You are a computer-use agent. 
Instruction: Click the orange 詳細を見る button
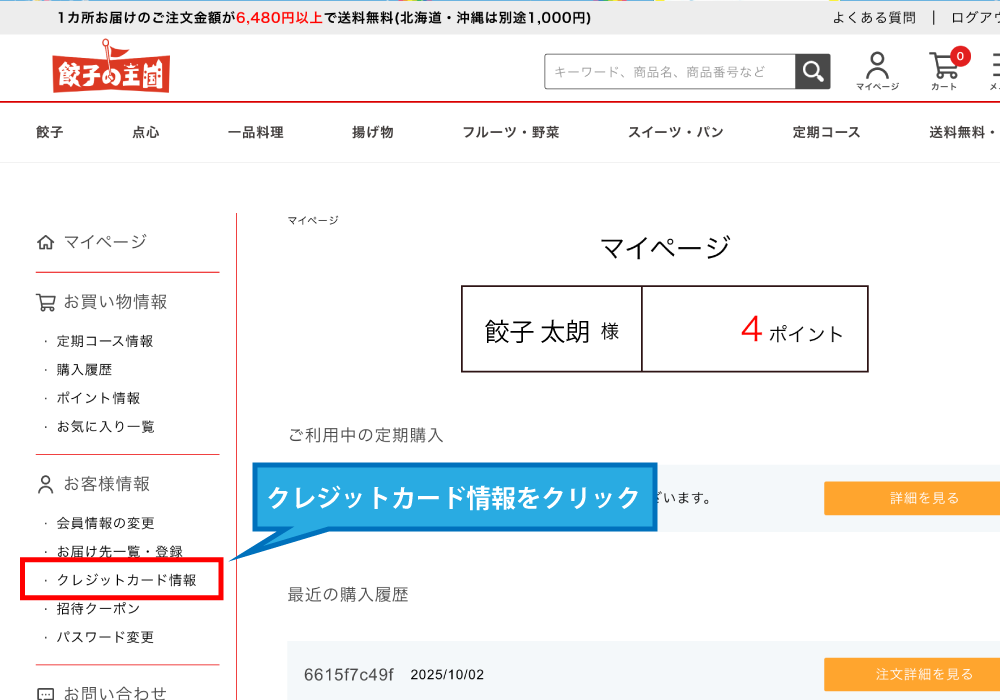[x=911, y=498]
